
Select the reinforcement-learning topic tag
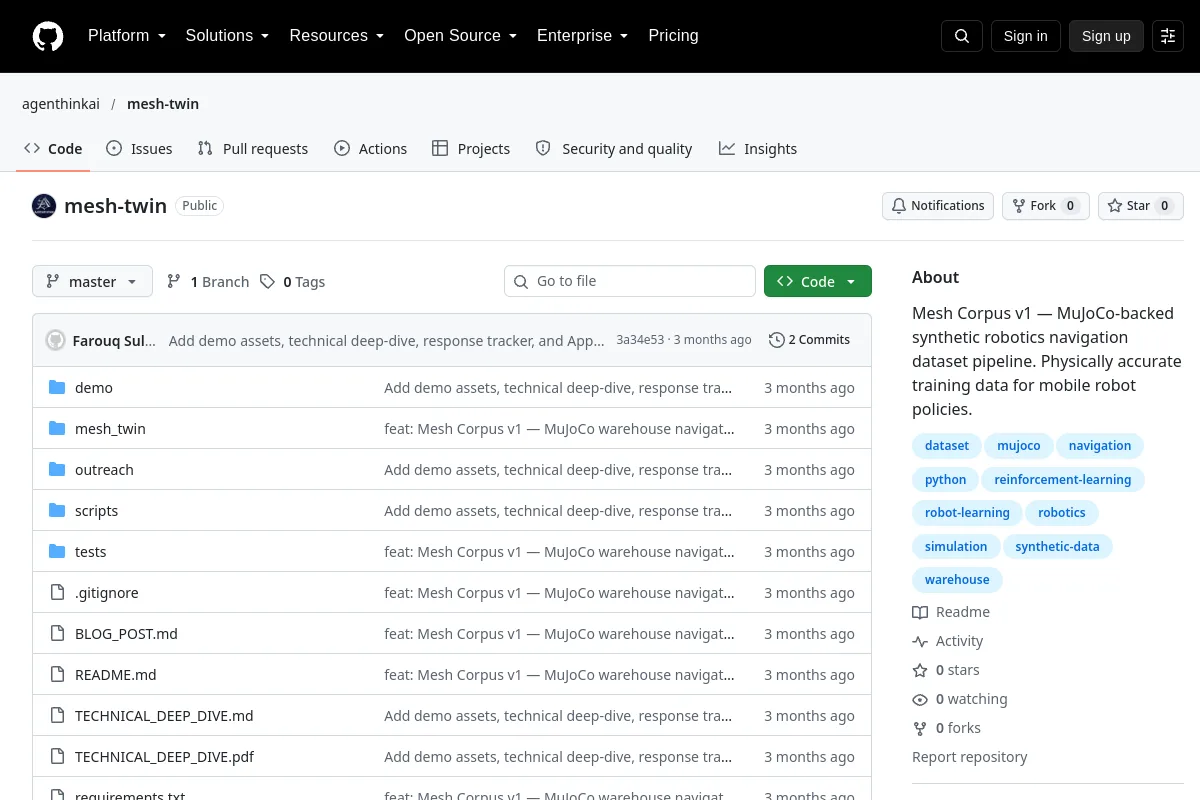click(1063, 480)
